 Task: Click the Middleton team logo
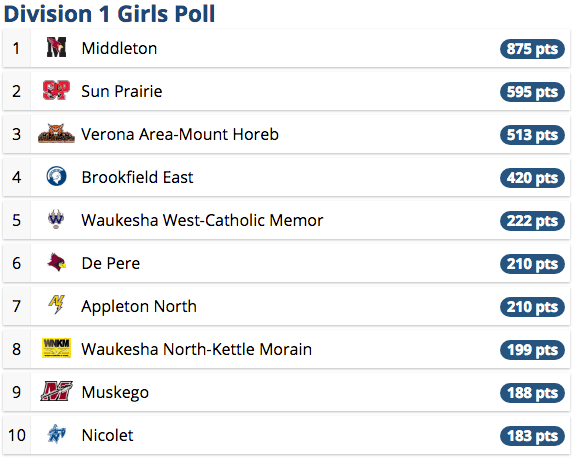point(56,48)
